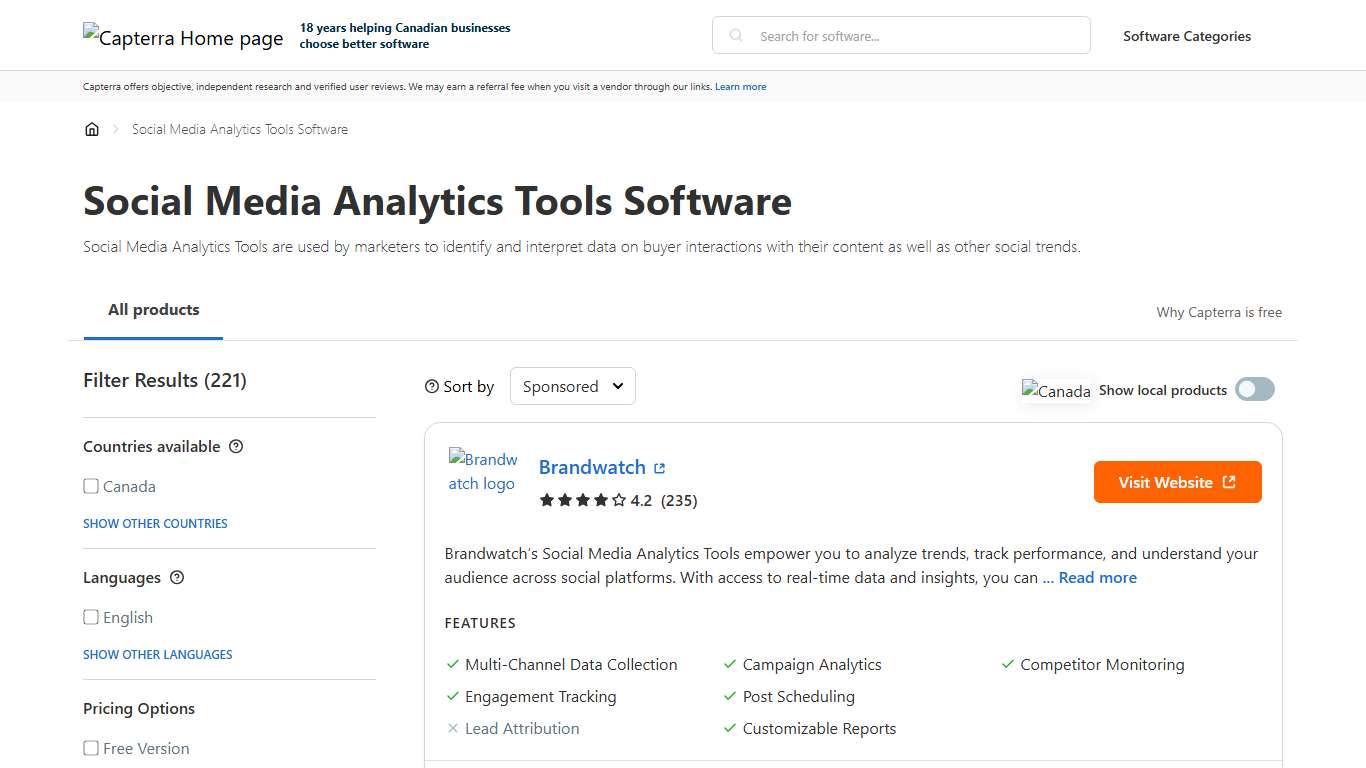
Task: Click the Search for software input field
Action: point(900,35)
